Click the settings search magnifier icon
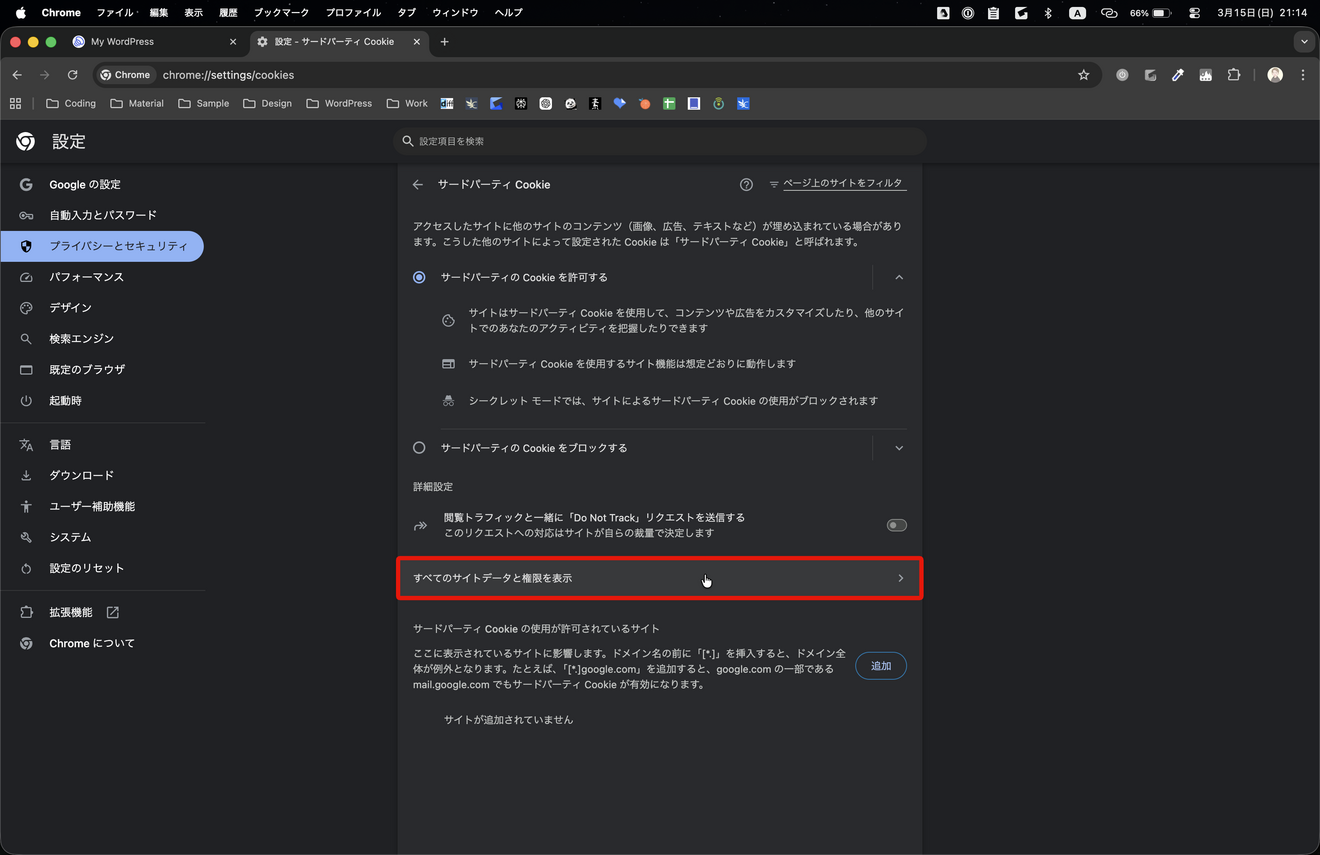1320x855 pixels. (408, 141)
